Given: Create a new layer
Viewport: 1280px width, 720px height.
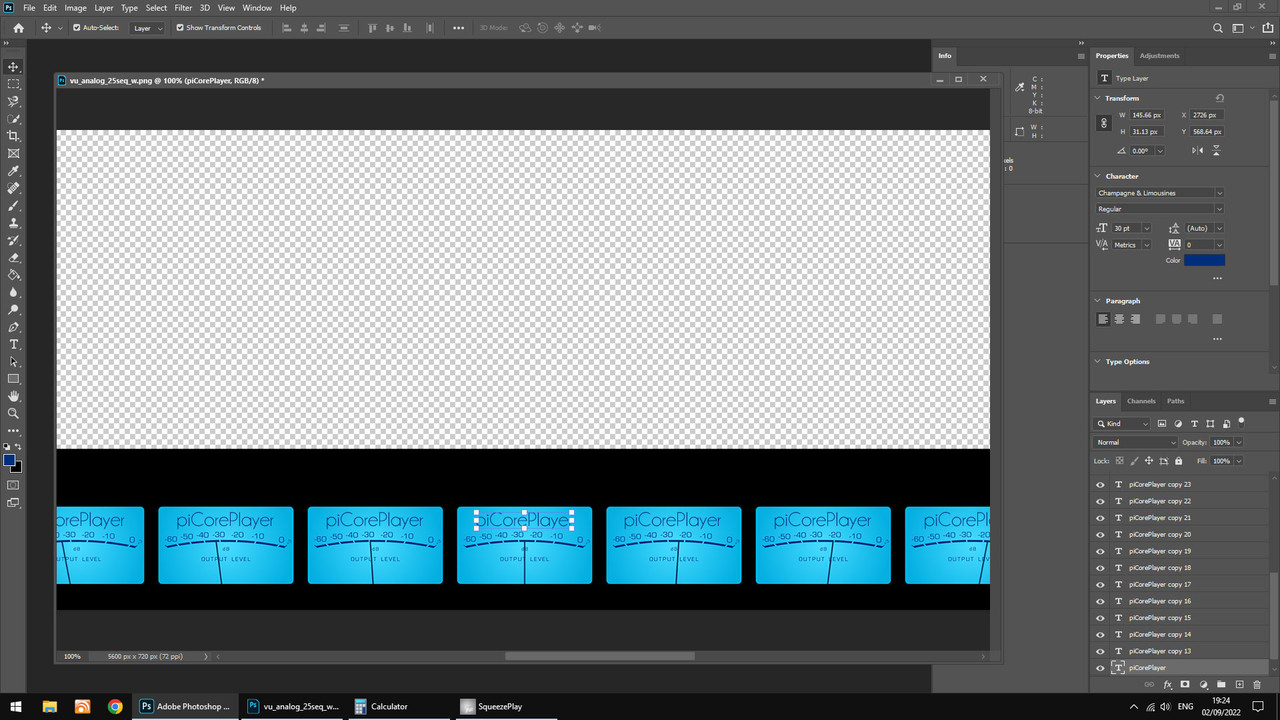Looking at the screenshot, I should pyautogui.click(x=1239, y=685).
